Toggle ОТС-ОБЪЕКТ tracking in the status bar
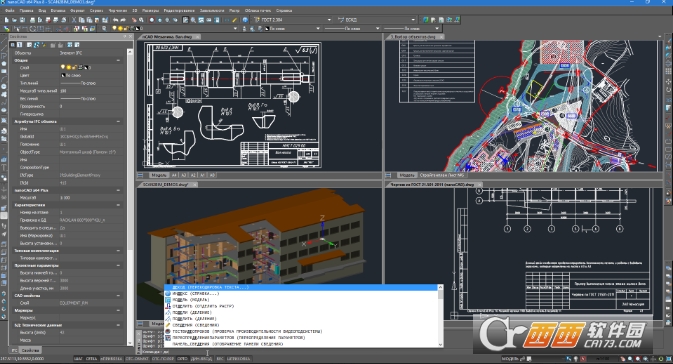The height and width of the screenshot is (364, 673). click(137, 358)
